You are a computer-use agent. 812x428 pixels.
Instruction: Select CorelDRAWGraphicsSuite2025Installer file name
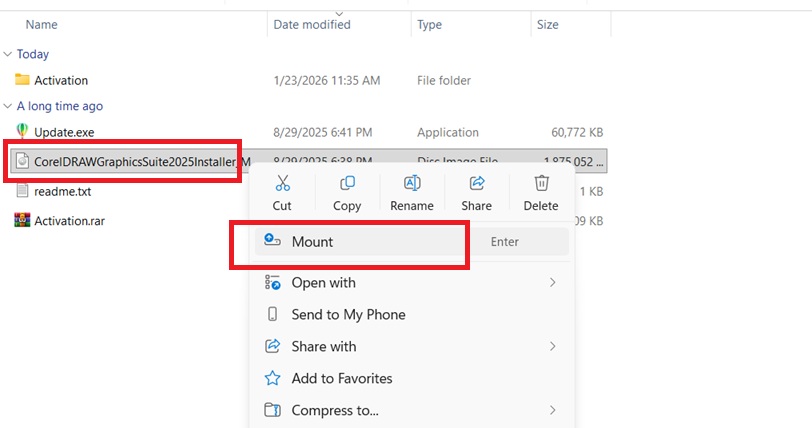tap(142, 162)
